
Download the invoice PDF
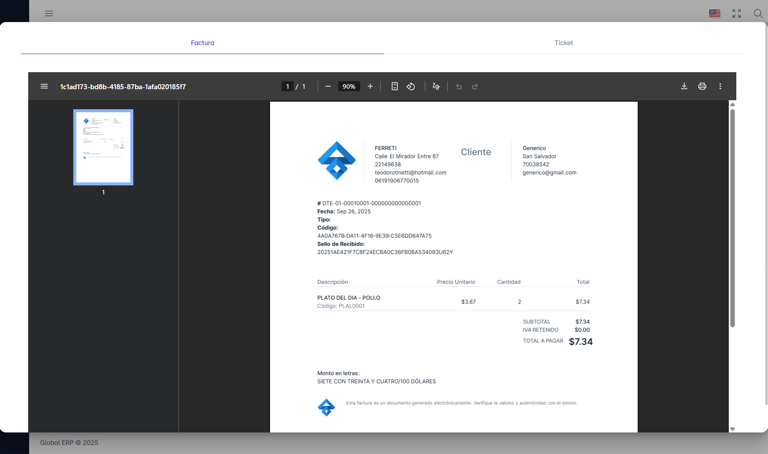(x=684, y=86)
